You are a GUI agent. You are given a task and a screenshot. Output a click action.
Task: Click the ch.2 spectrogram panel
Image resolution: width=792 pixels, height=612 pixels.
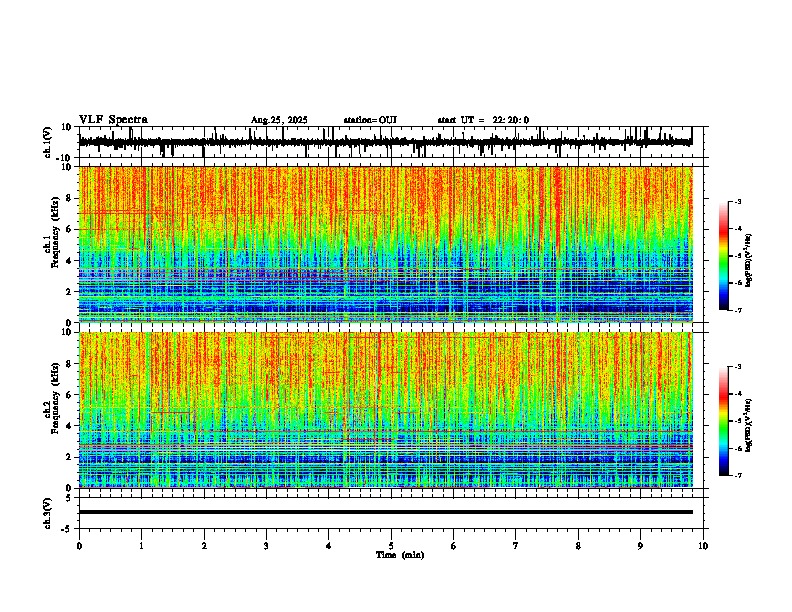(386, 410)
